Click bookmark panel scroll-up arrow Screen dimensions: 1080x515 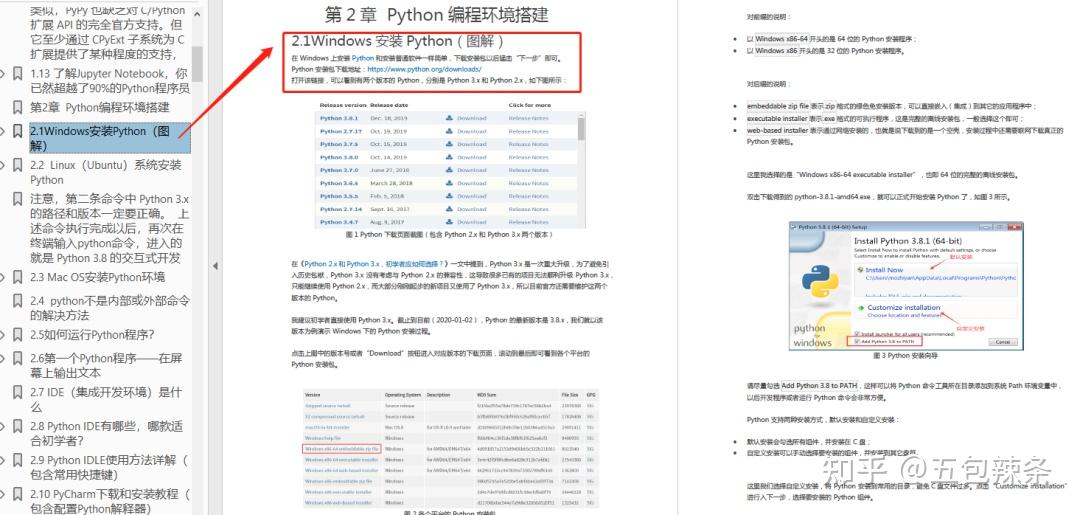pos(197,13)
